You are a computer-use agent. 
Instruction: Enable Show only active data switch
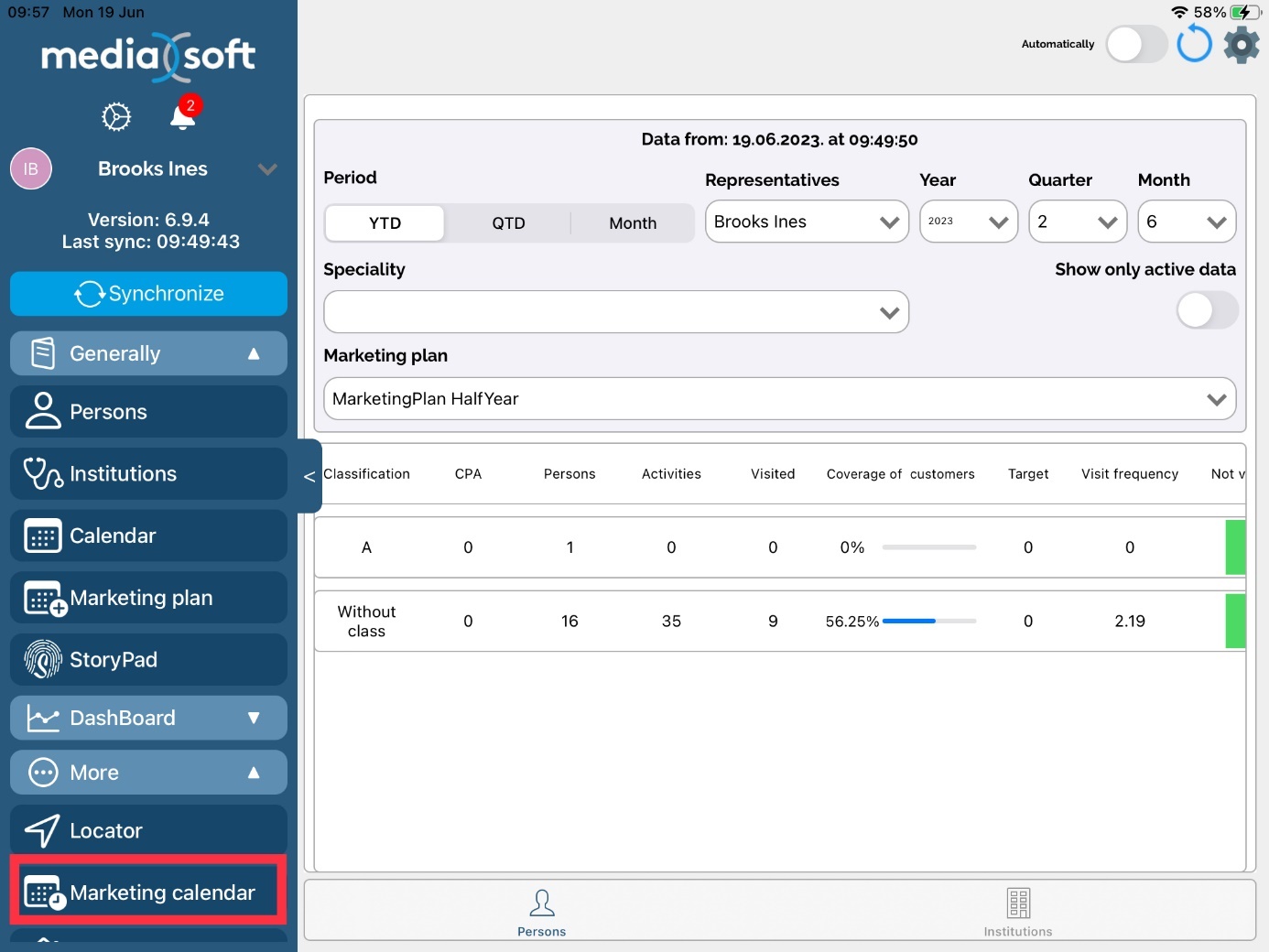click(1206, 310)
